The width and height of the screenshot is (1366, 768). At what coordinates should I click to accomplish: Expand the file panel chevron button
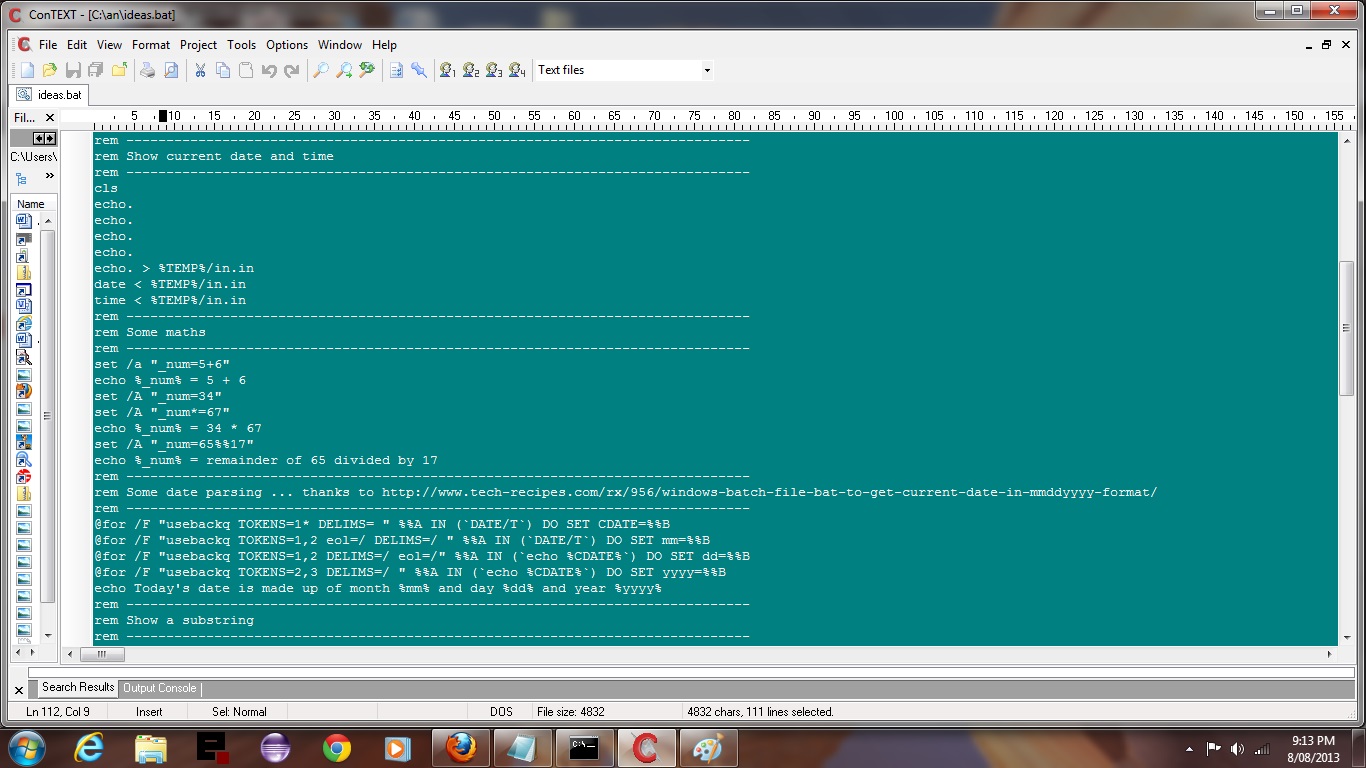[49, 176]
